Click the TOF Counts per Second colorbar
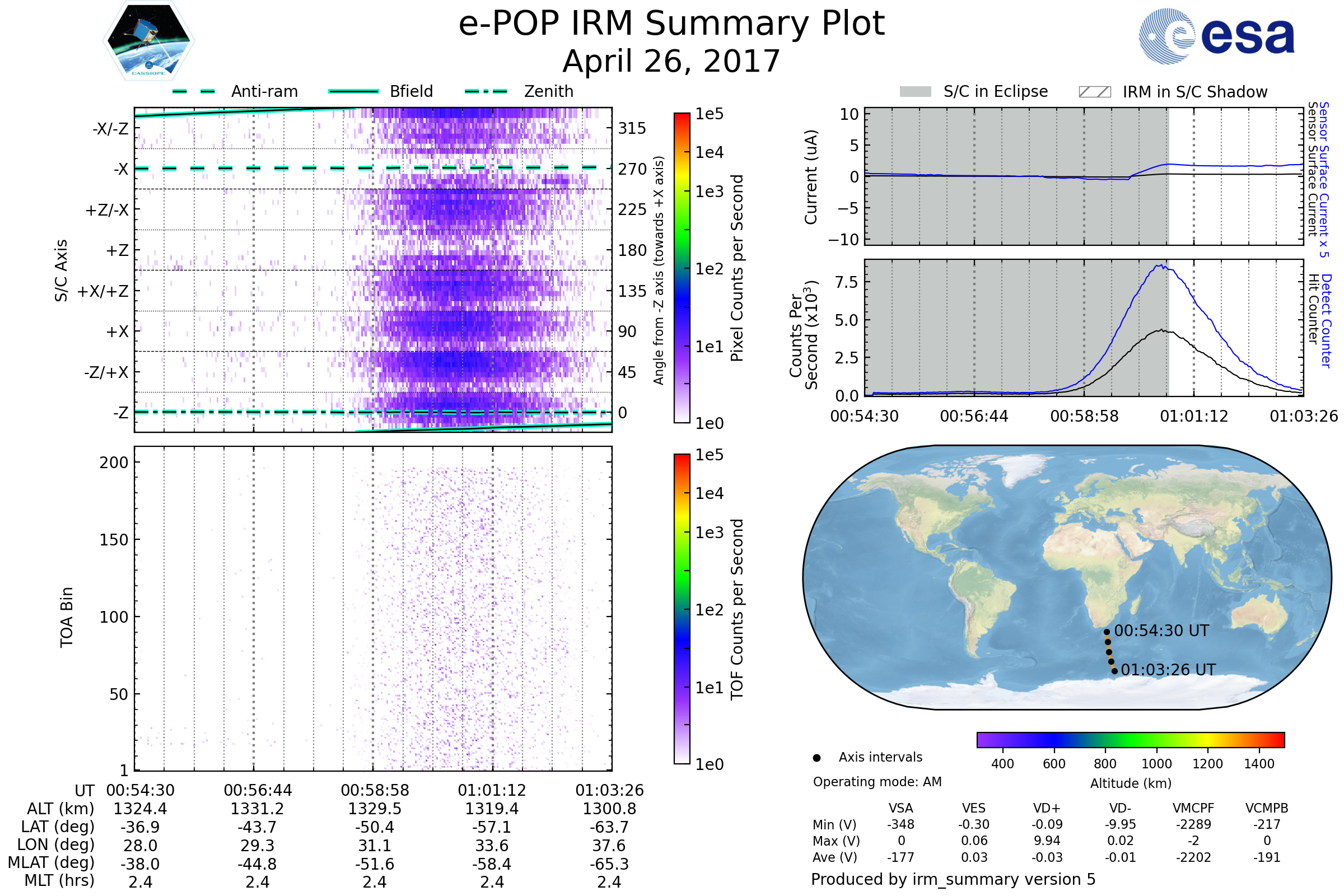 click(682, 609)
